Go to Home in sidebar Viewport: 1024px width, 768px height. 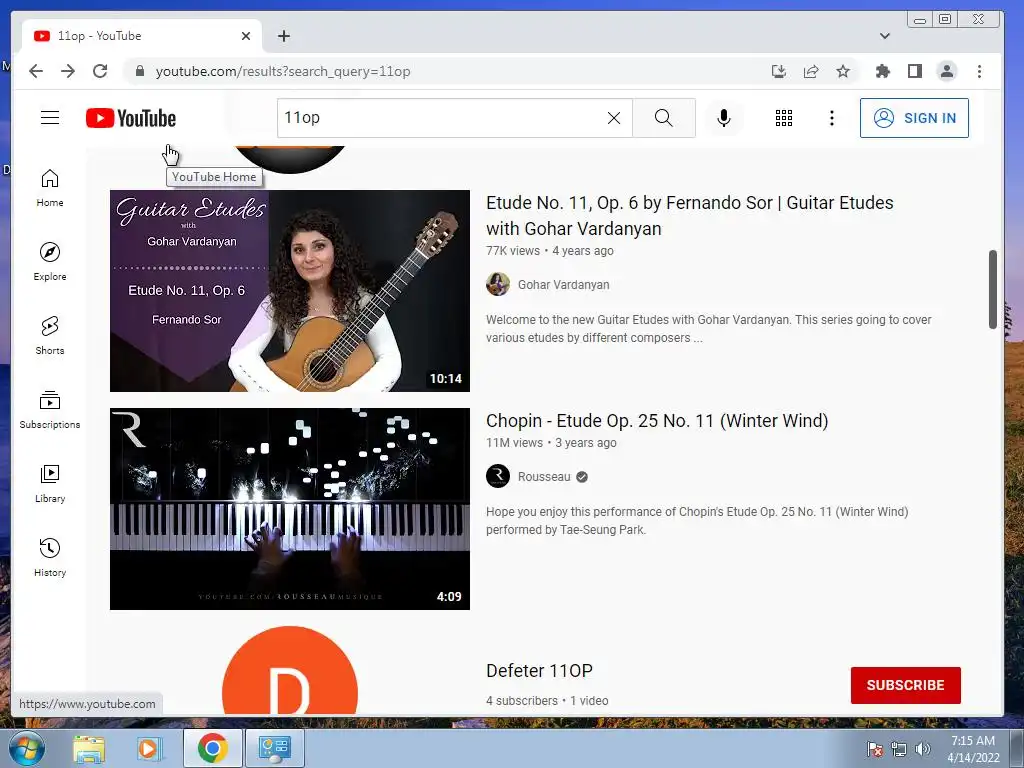50,188
